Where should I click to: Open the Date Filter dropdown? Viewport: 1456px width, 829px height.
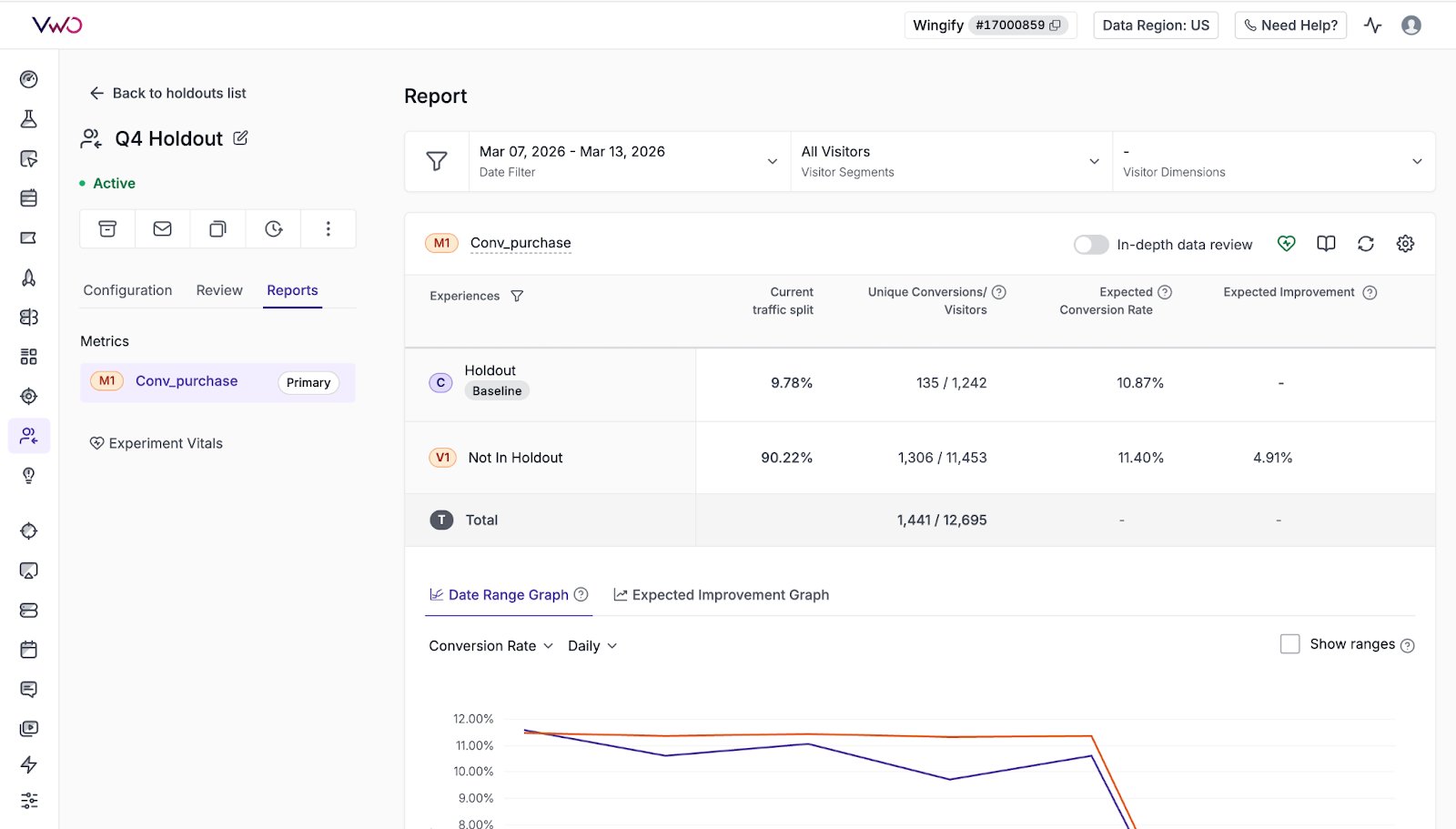[629, 161]
